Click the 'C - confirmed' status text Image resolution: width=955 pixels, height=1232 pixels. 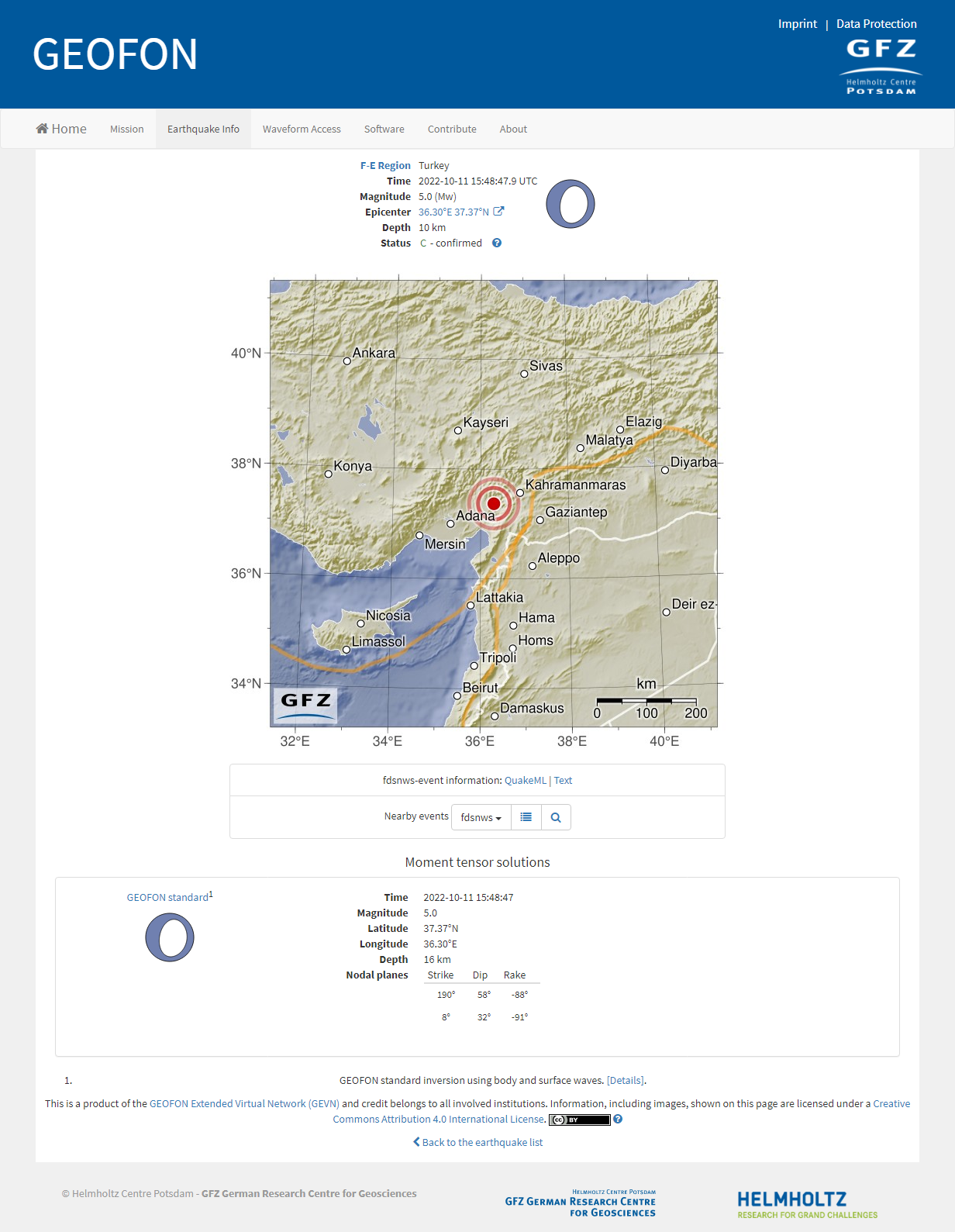(451, 243)
